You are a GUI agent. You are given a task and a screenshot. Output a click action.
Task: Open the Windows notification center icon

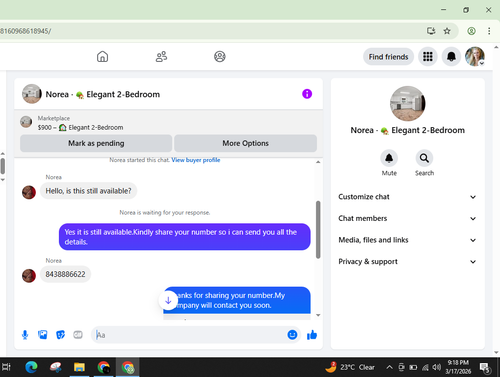484,367
